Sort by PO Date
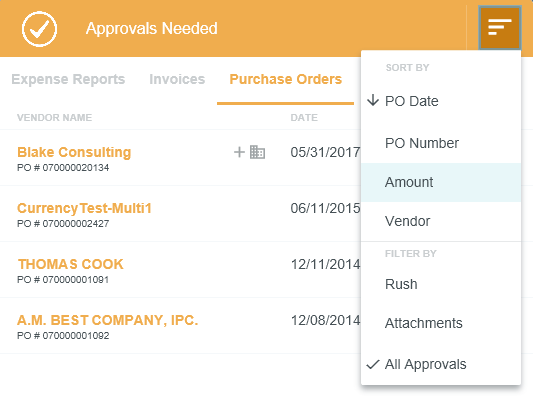Screen dimensions: 533x415 coord(441,101)
